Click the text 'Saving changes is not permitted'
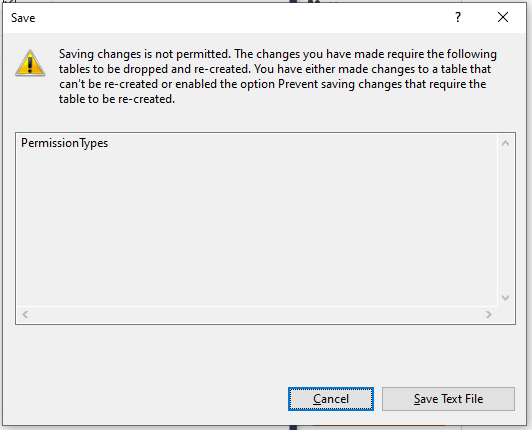This screenshot has height=430, width=532. tap(144, 54)
